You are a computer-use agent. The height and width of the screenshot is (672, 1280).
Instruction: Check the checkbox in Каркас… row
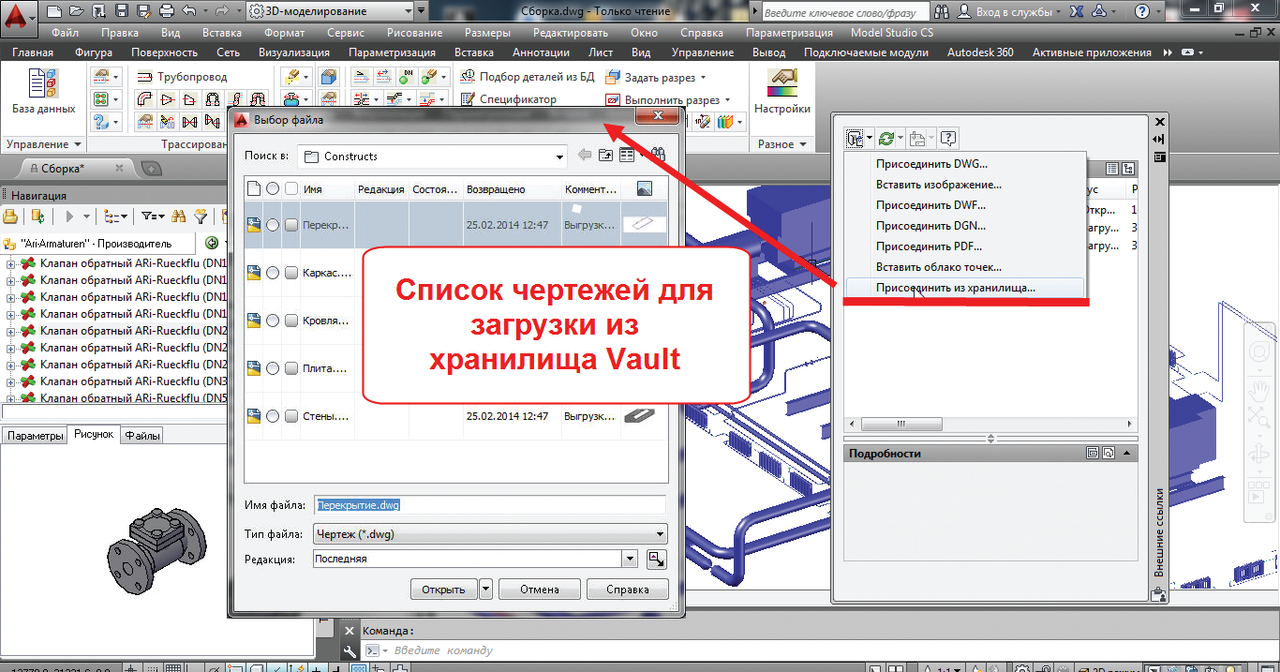pyautogui.click(x=291, y=272)
